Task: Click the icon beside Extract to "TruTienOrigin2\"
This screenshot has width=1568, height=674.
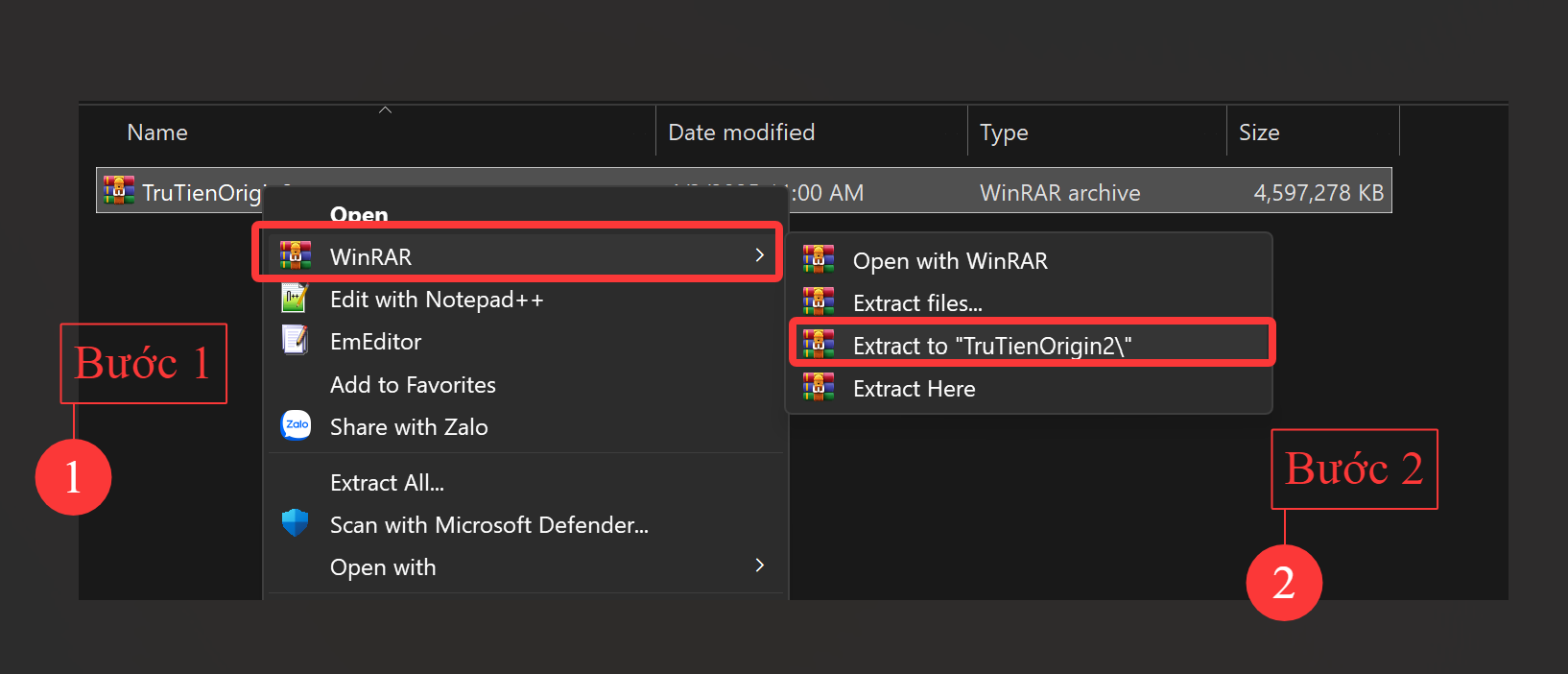Action: 819,344
